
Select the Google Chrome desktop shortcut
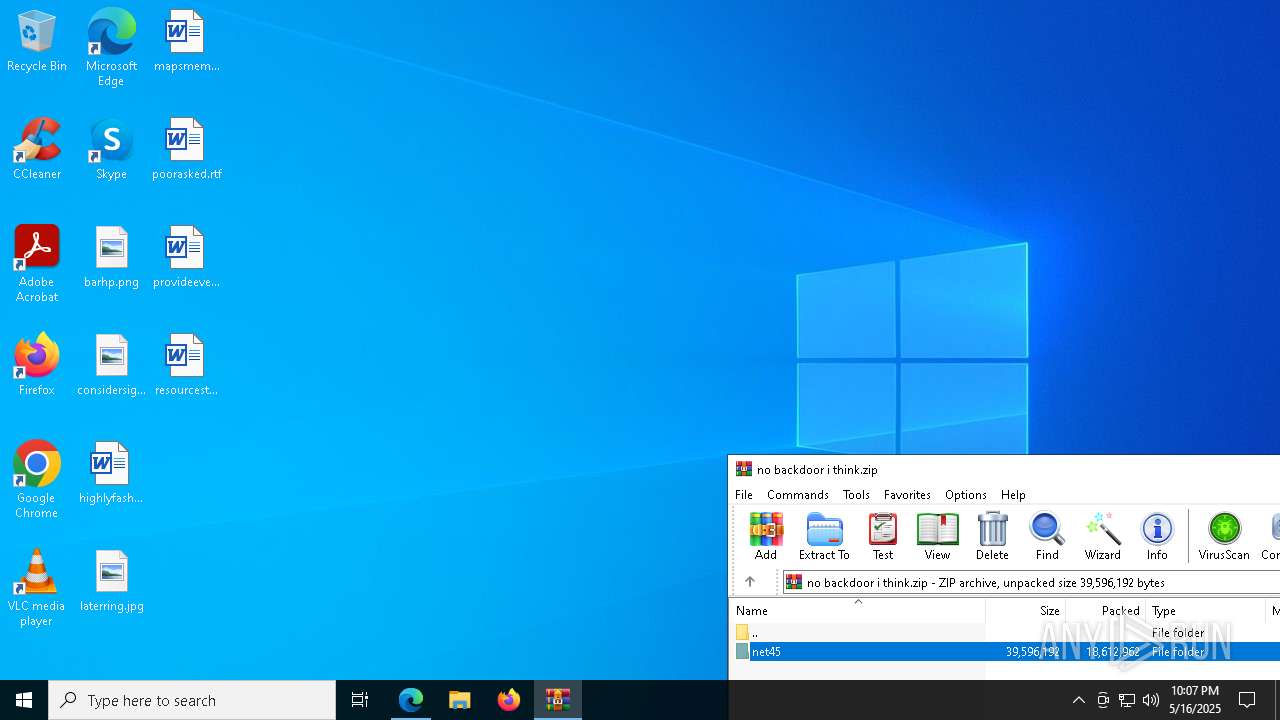pos(37,480)
